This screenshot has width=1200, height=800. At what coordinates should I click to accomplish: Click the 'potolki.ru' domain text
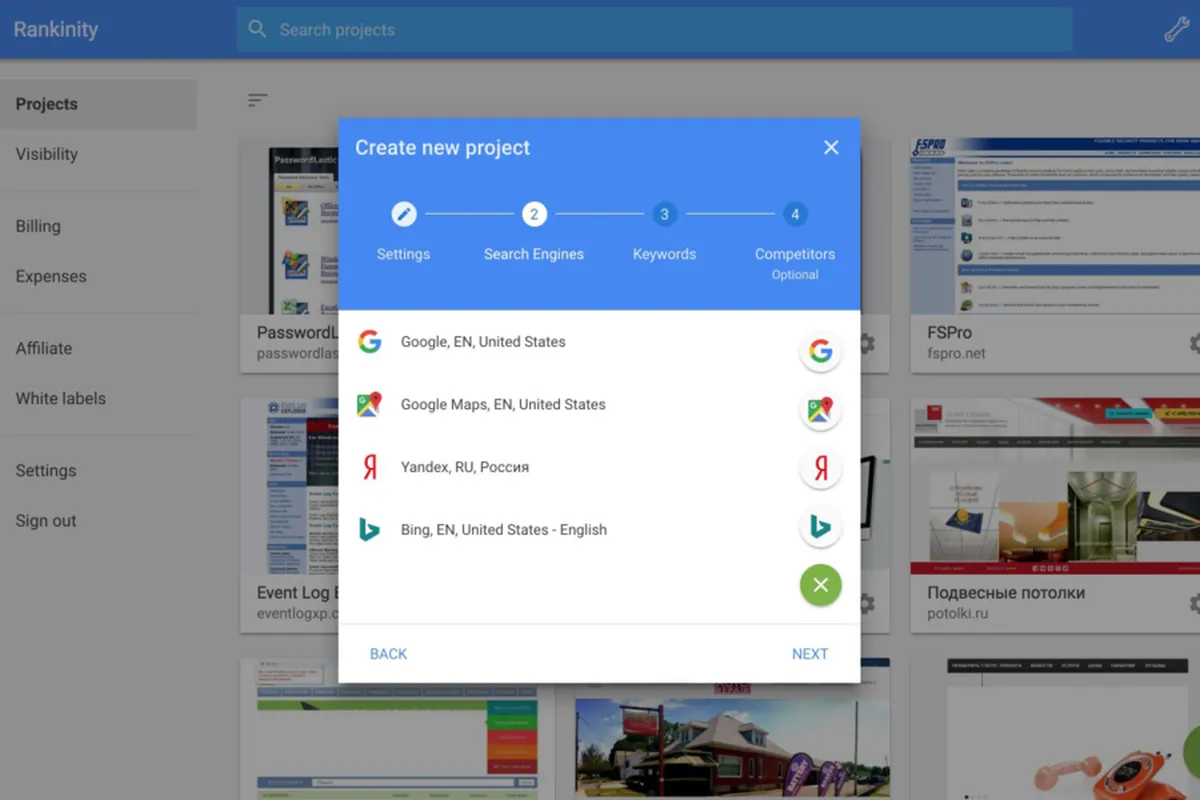(x=957, y=614)
